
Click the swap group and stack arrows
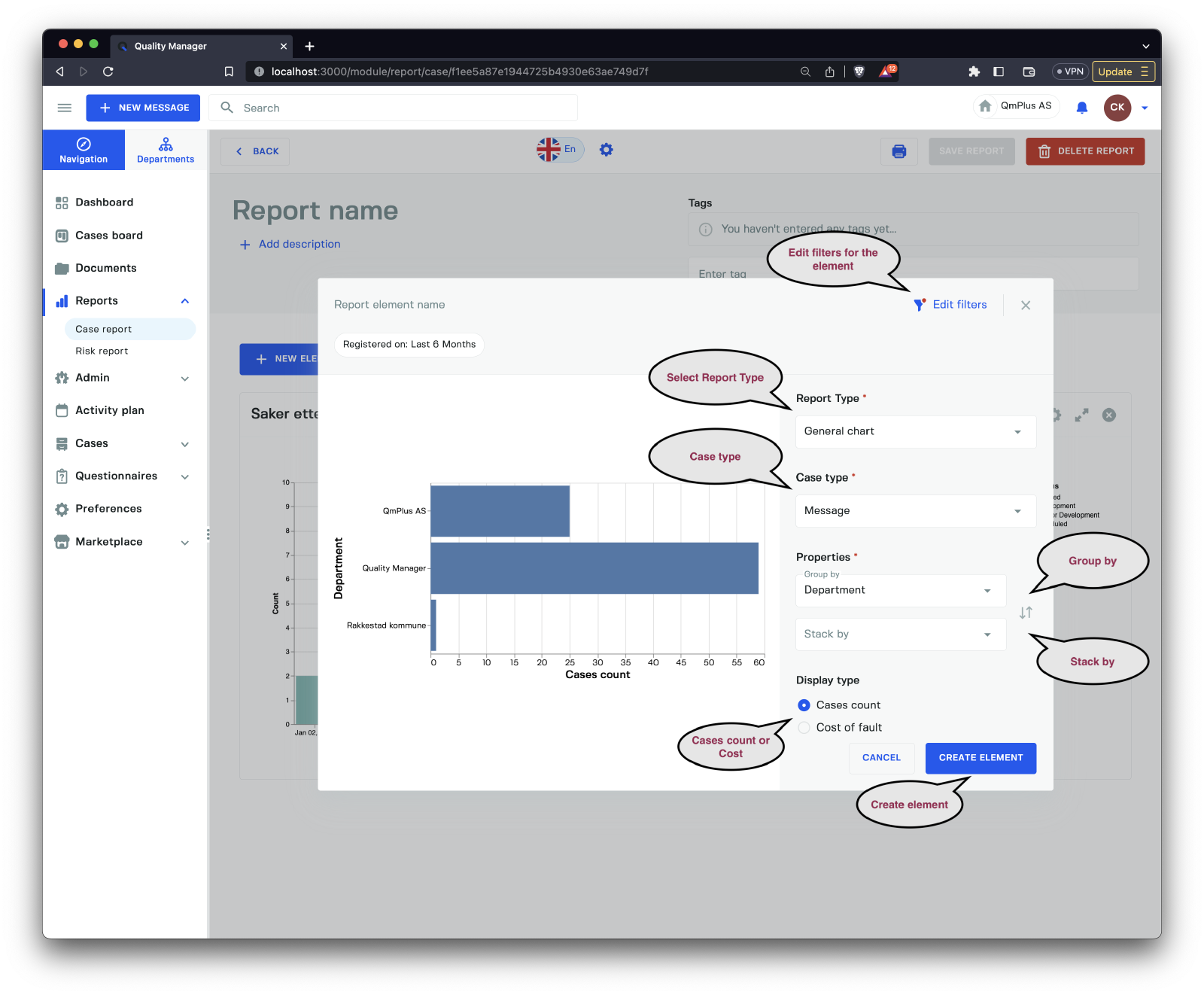(x=1026, y=613)
